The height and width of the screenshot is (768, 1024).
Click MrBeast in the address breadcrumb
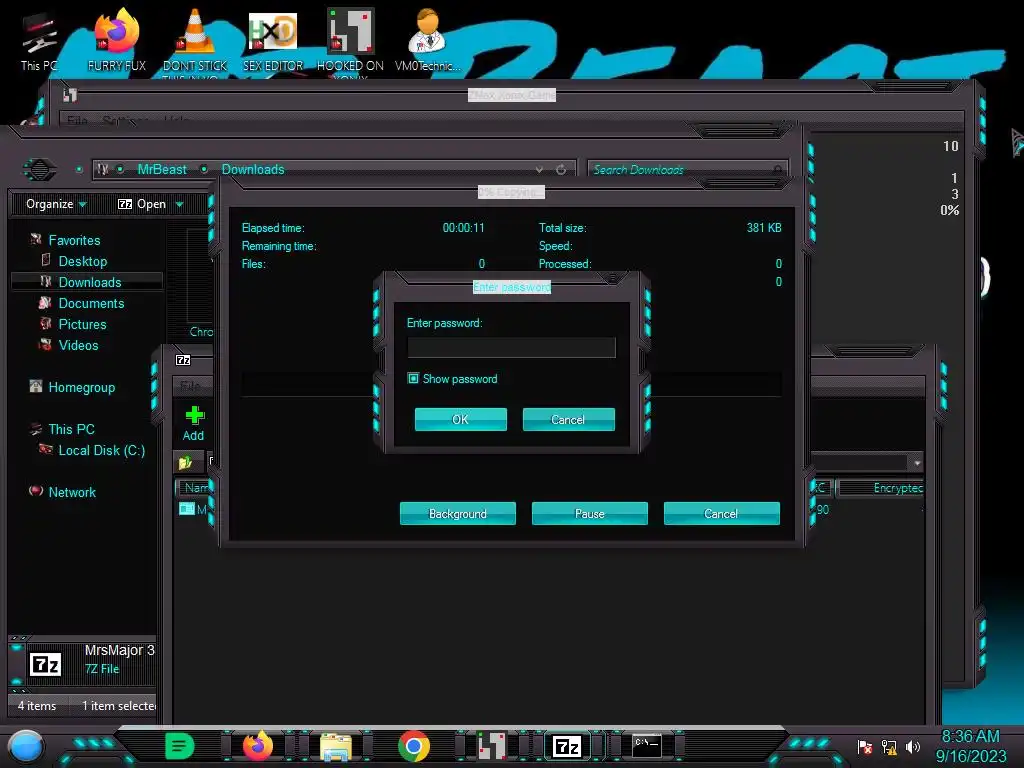click(162, 170)
